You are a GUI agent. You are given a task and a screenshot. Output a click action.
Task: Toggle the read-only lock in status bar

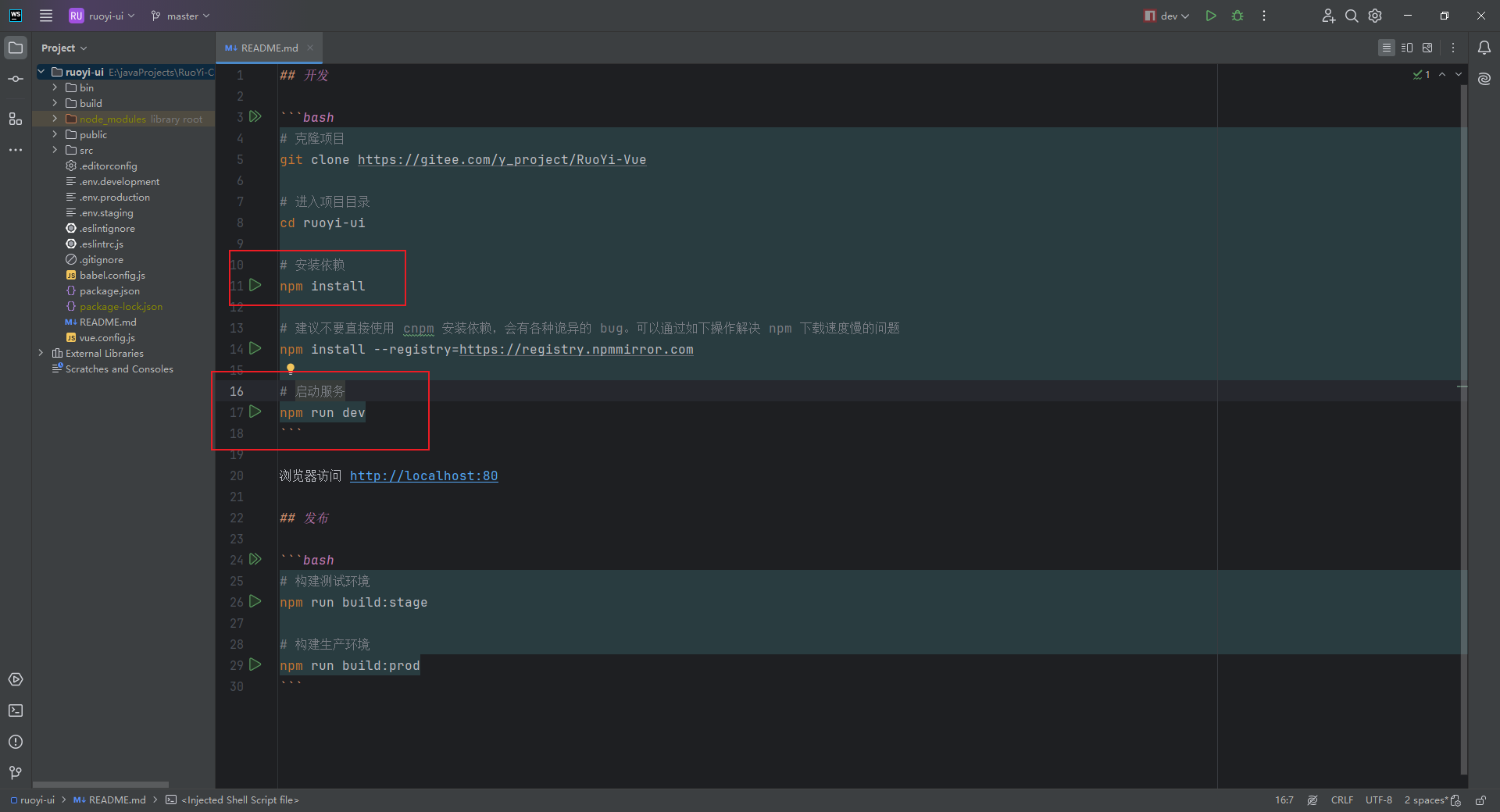coord(1480,800)
